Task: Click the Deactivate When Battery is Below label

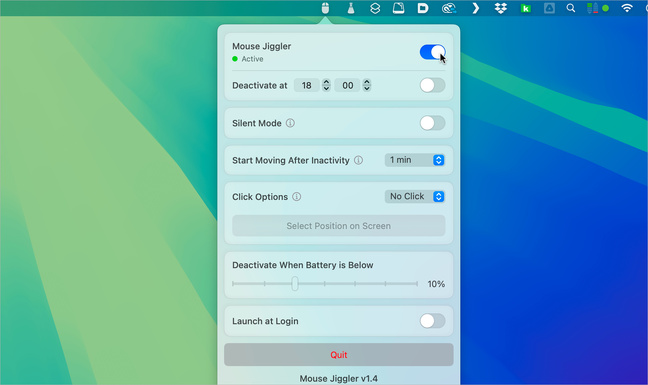Action: click(303, 265)
